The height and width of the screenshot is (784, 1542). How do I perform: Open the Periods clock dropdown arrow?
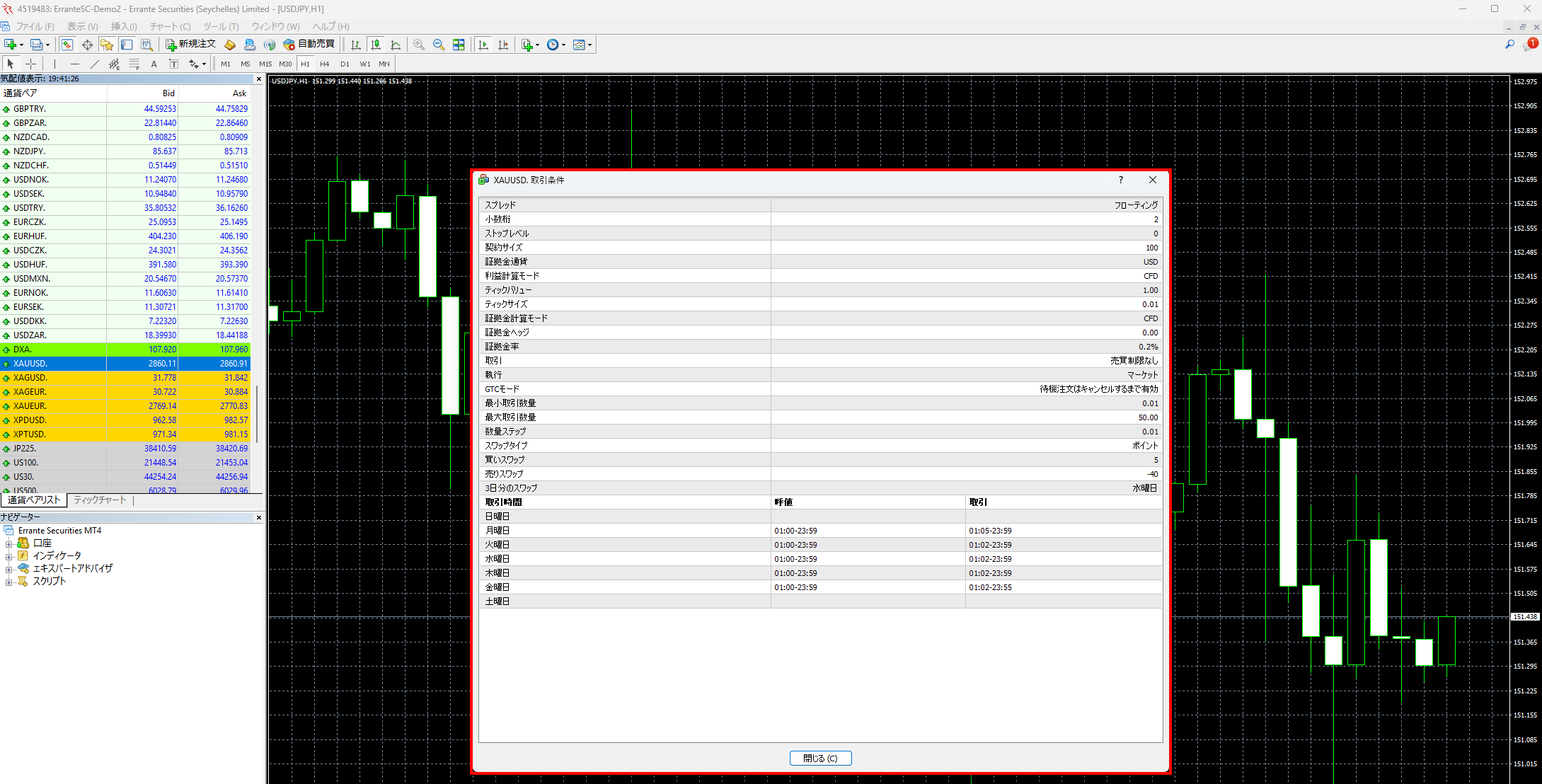tap(563, 45)
